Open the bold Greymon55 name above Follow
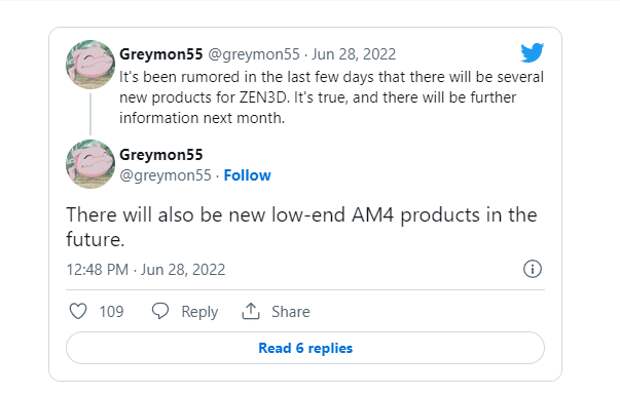This screenshot has height=395, width=620. (x=161, y=155)
